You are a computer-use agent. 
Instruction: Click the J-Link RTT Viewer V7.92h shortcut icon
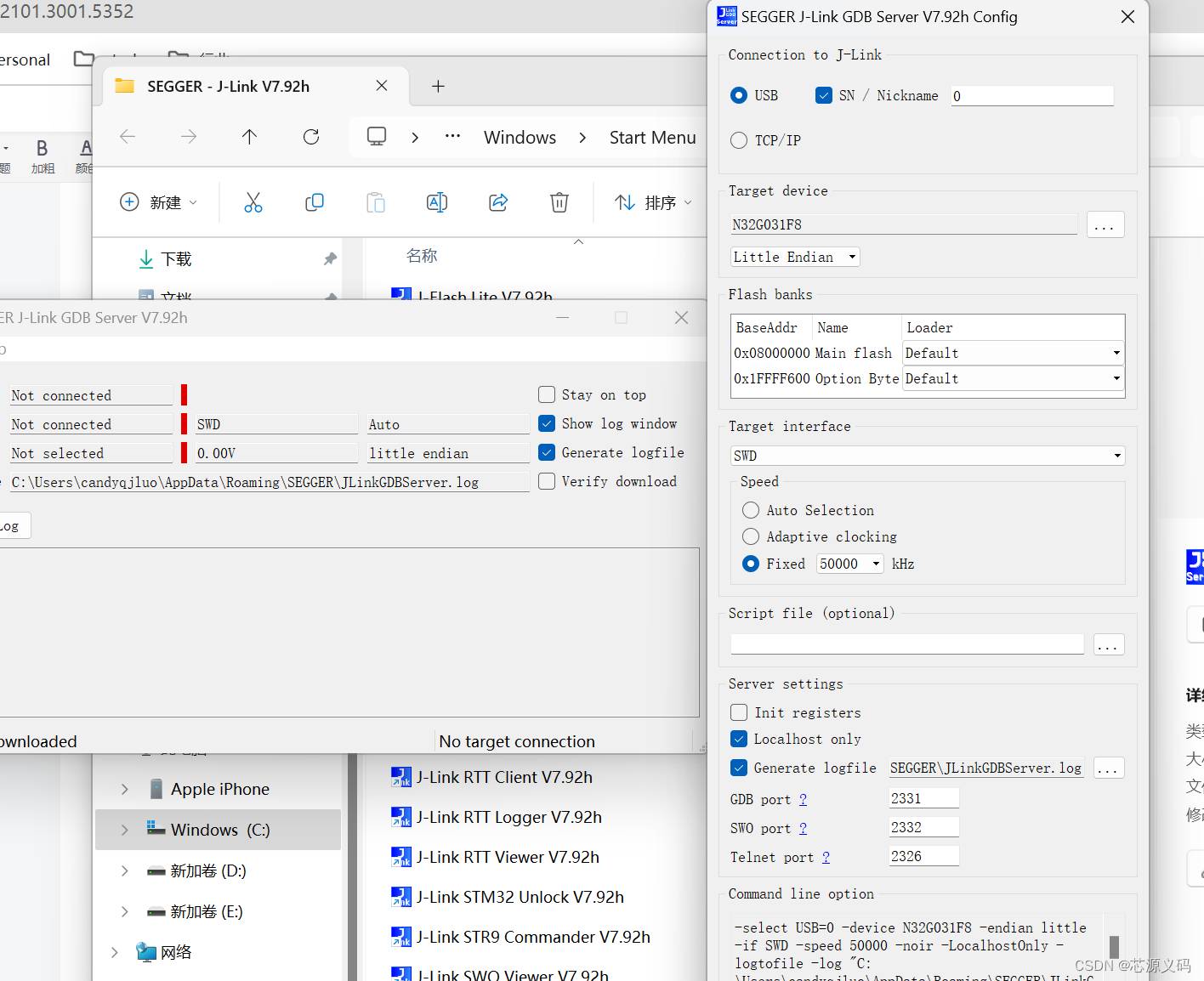400,857
